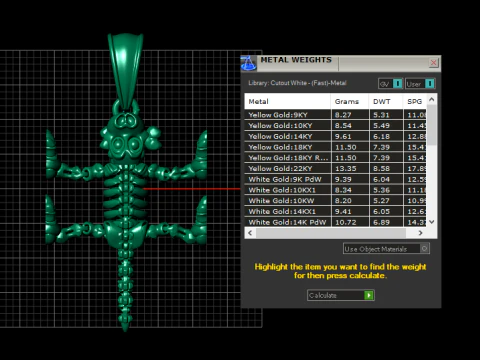This screenshot has width=480, height=360.
Task: Sort by the DWT column header
Action: tap(386, 101)
